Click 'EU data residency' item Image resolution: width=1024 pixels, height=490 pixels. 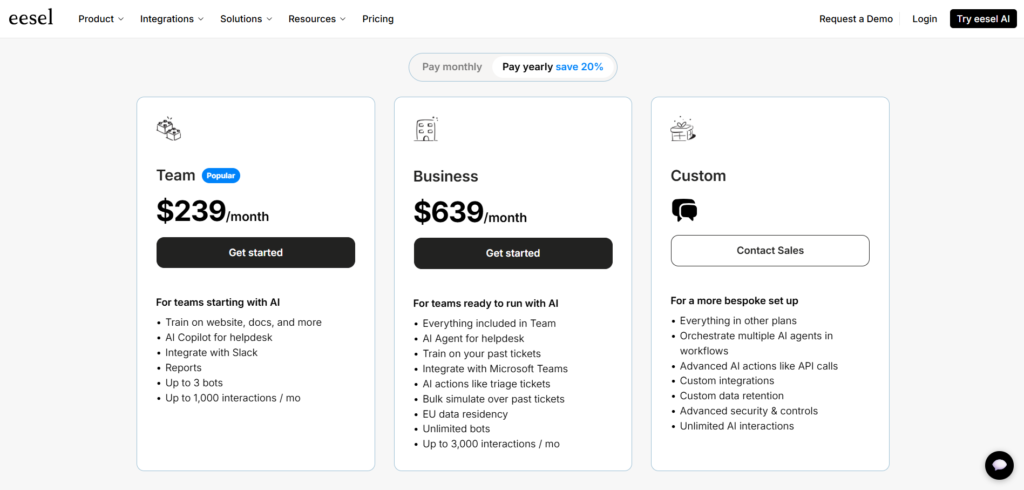point(465,414)
